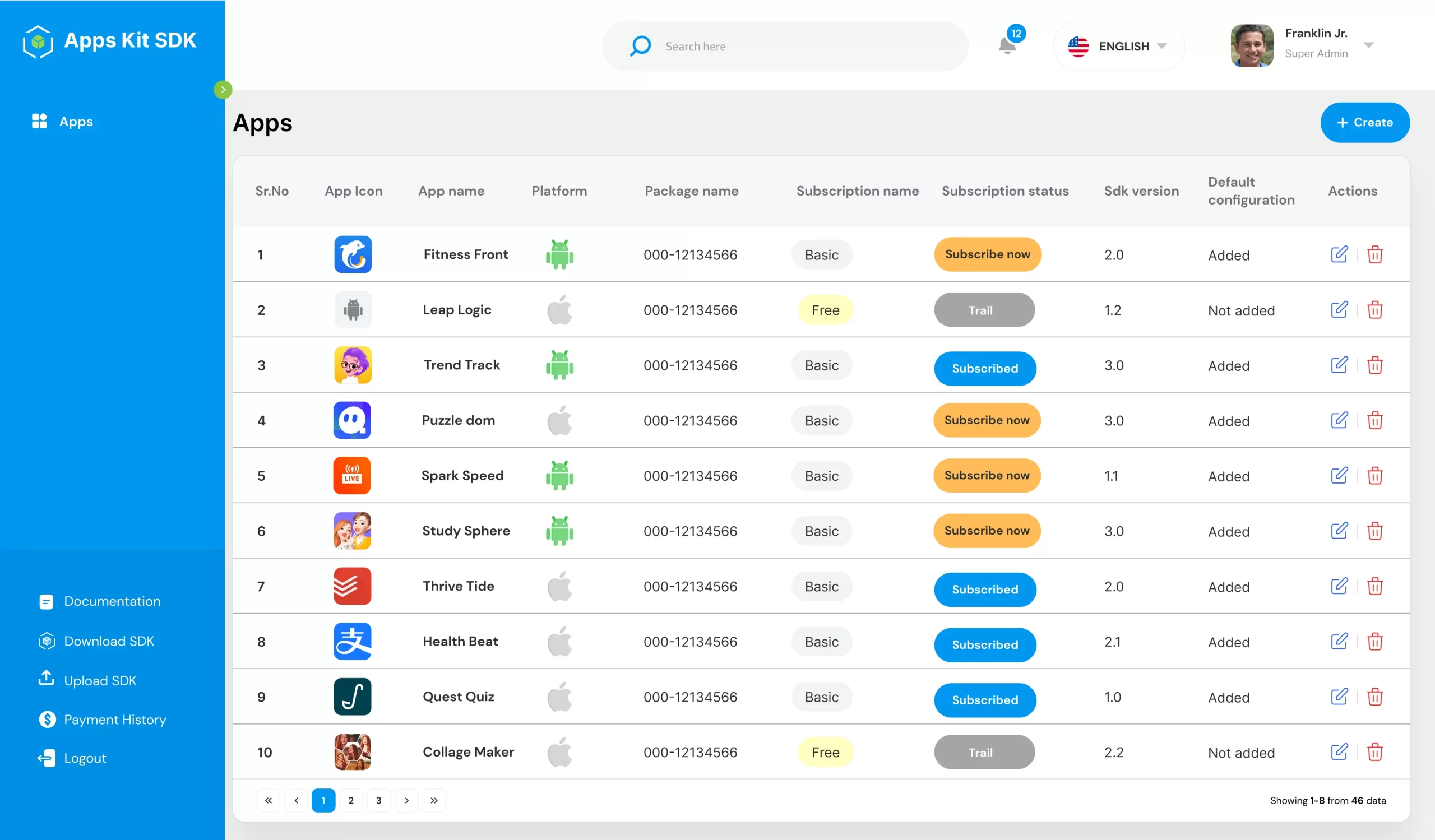Screen dimensions: 1435x840
Task: Toggle subscription status for Study Sphere
Action: click(986, 531)
